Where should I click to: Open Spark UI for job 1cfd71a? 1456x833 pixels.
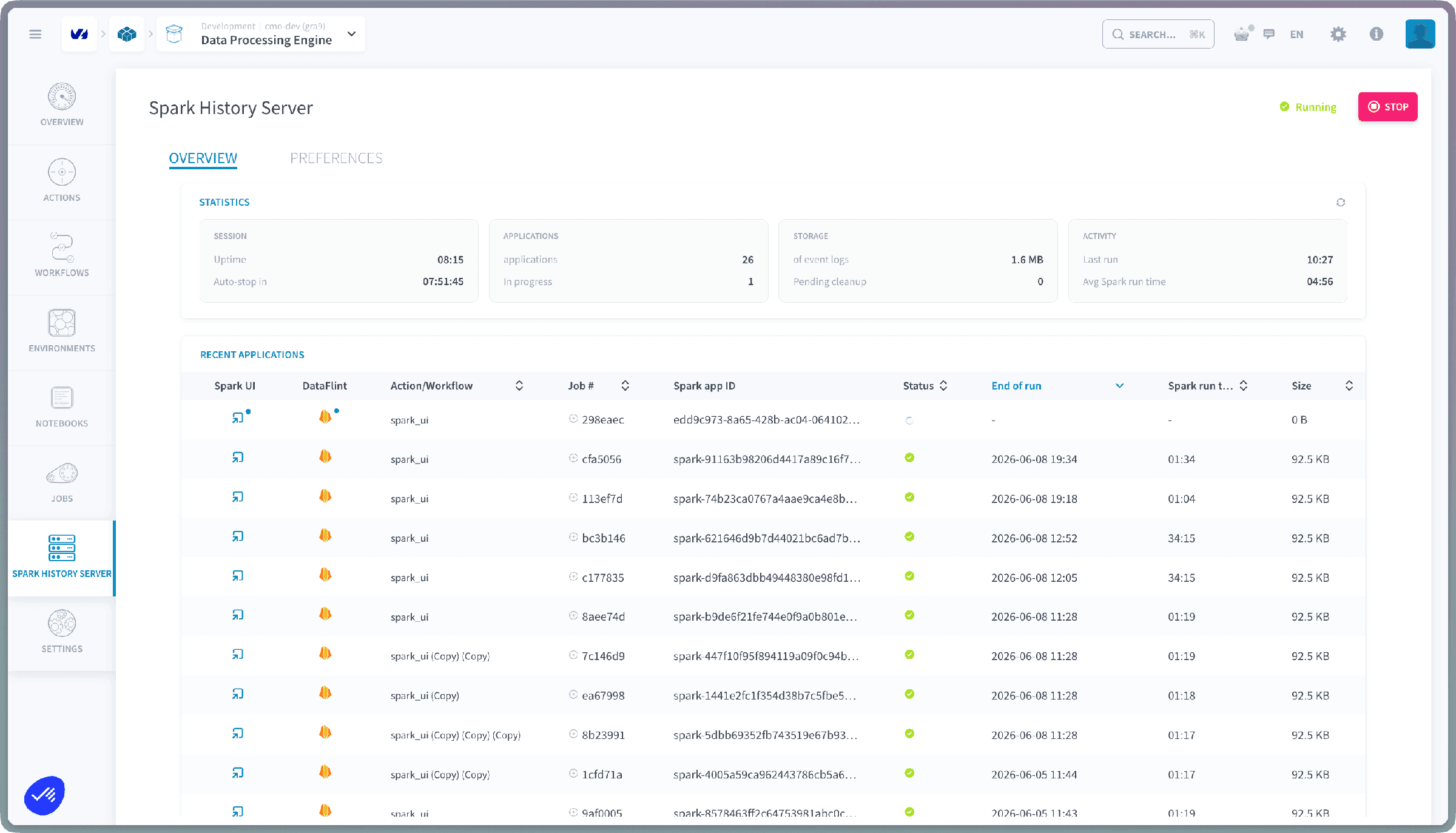[x=237, y=773]
